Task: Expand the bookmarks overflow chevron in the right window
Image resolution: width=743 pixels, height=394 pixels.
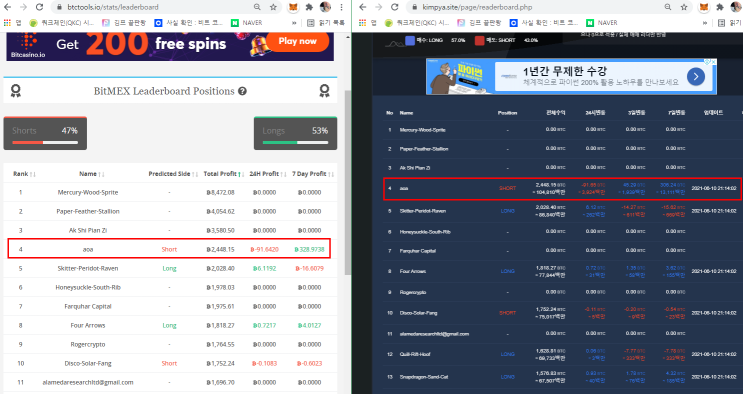Action: click(705, 23)
